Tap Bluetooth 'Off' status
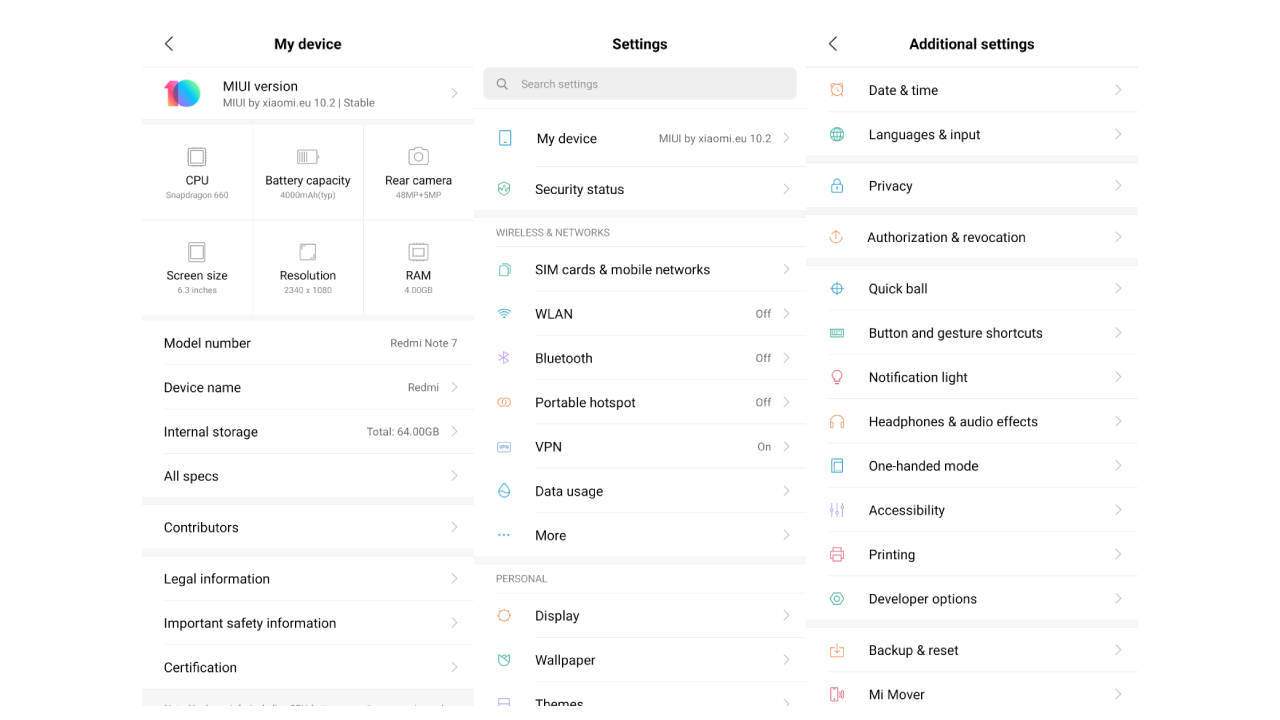 click(x=763, y=358)
